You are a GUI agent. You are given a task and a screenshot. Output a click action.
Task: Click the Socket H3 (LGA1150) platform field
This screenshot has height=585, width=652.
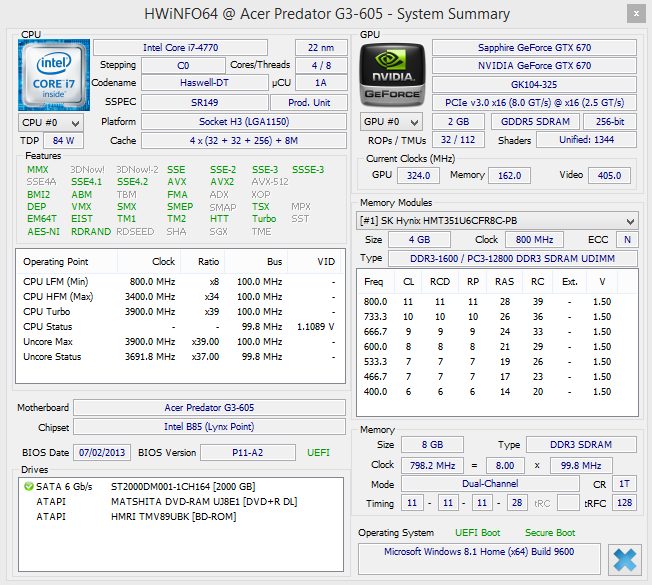click(244, 122)
